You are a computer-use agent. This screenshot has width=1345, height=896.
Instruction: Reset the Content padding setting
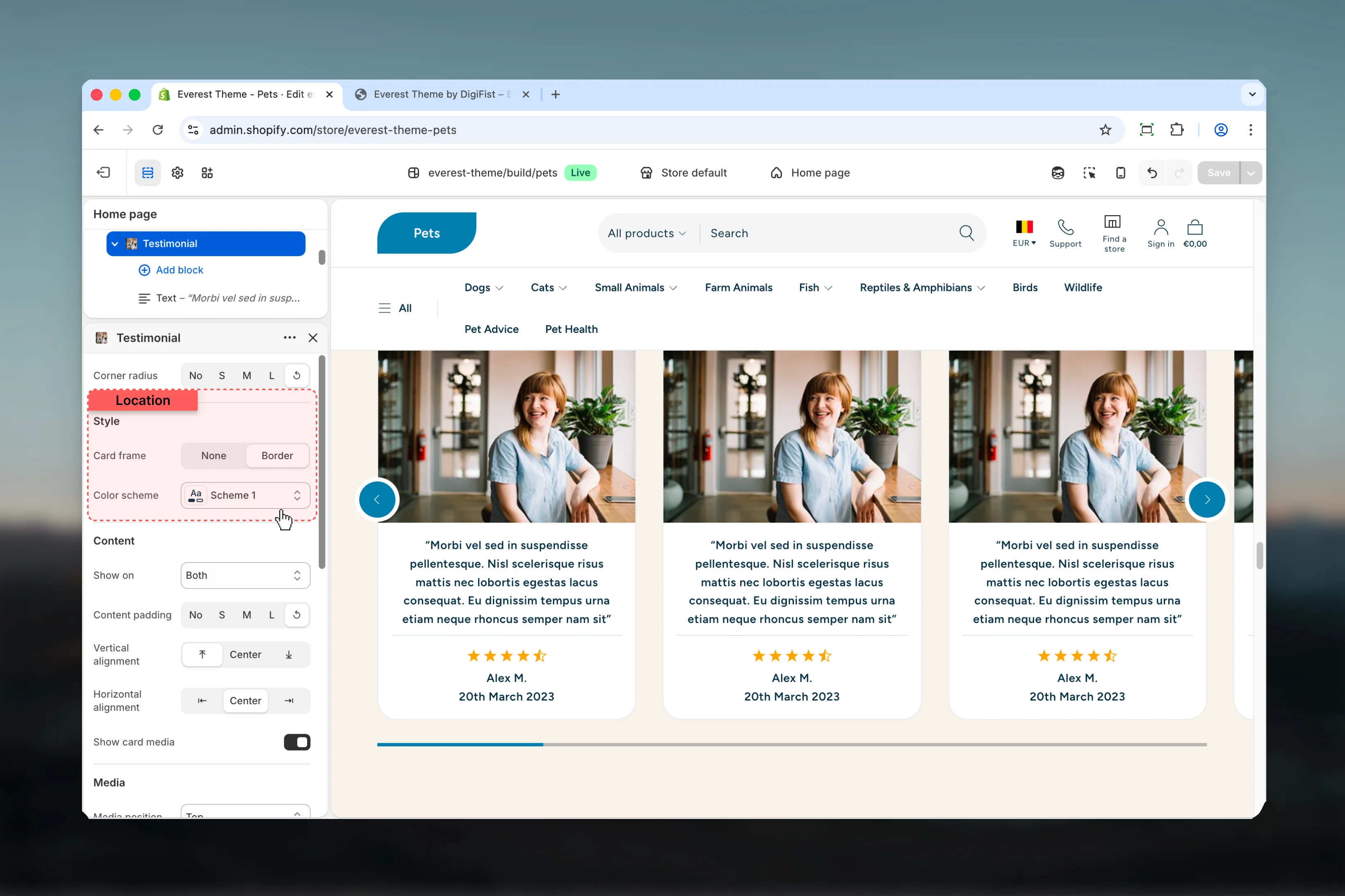click(x=296, y=615)
